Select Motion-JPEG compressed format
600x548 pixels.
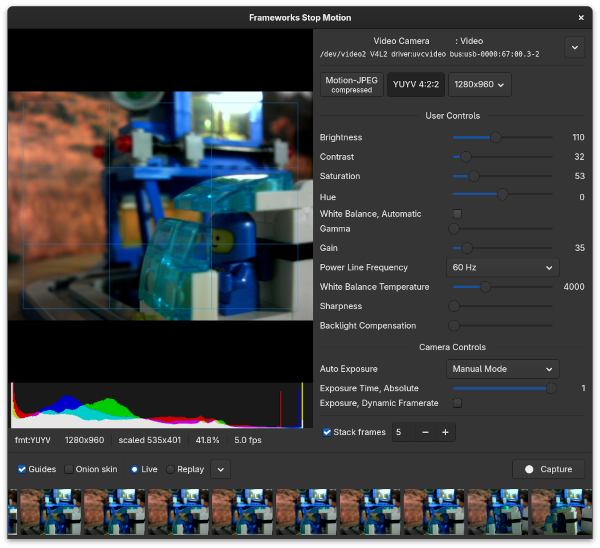pyautogui.click(x=351, y=85)
